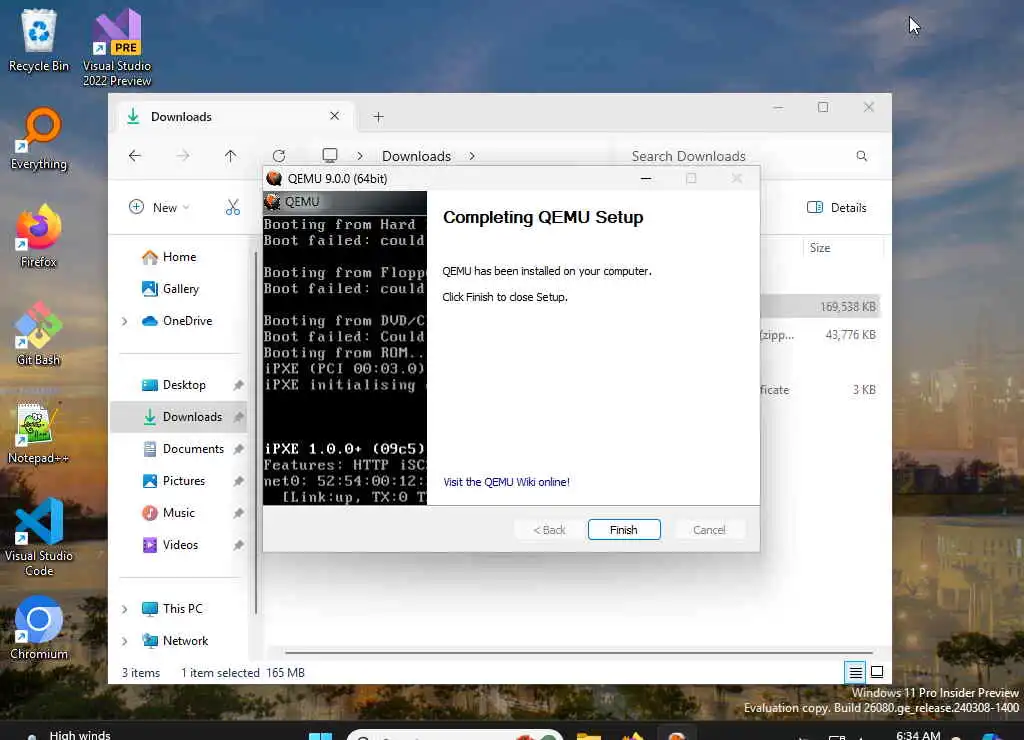Launch Visual Studio Code desktop icon
1024x740 pixels.
tap(39, 537)
